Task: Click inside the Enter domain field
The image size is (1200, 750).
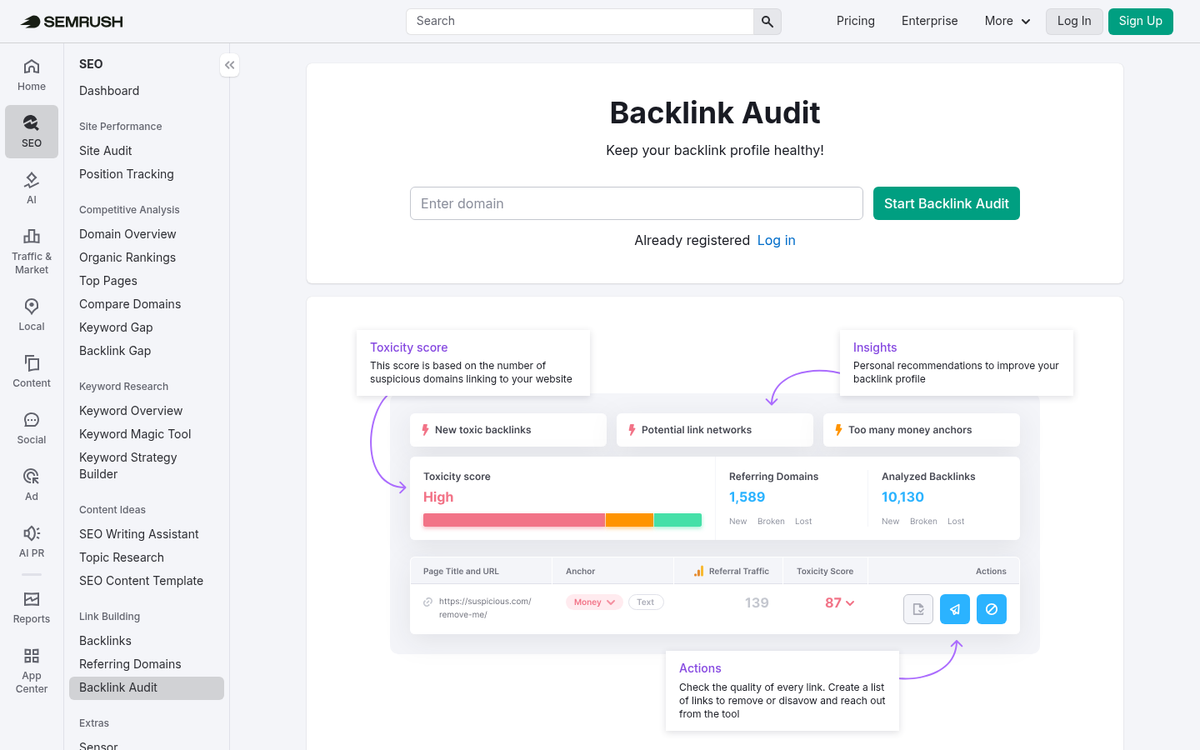Action: (636, 203)
